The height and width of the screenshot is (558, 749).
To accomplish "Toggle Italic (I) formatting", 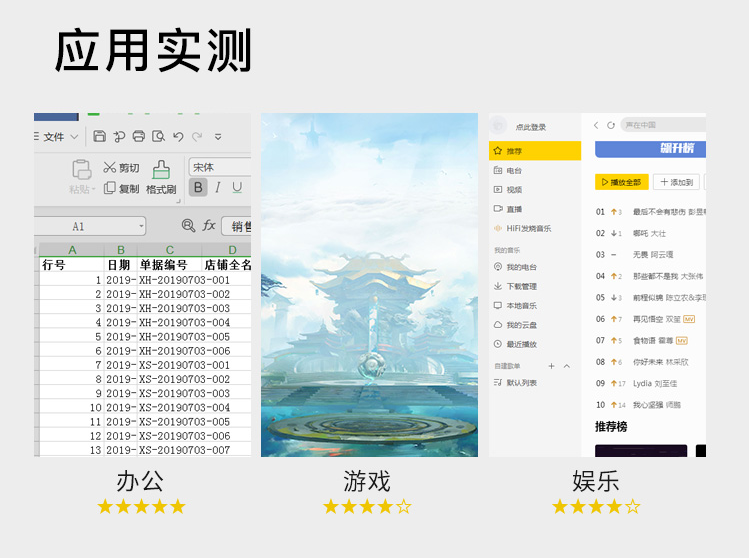I will coord(219,187).
